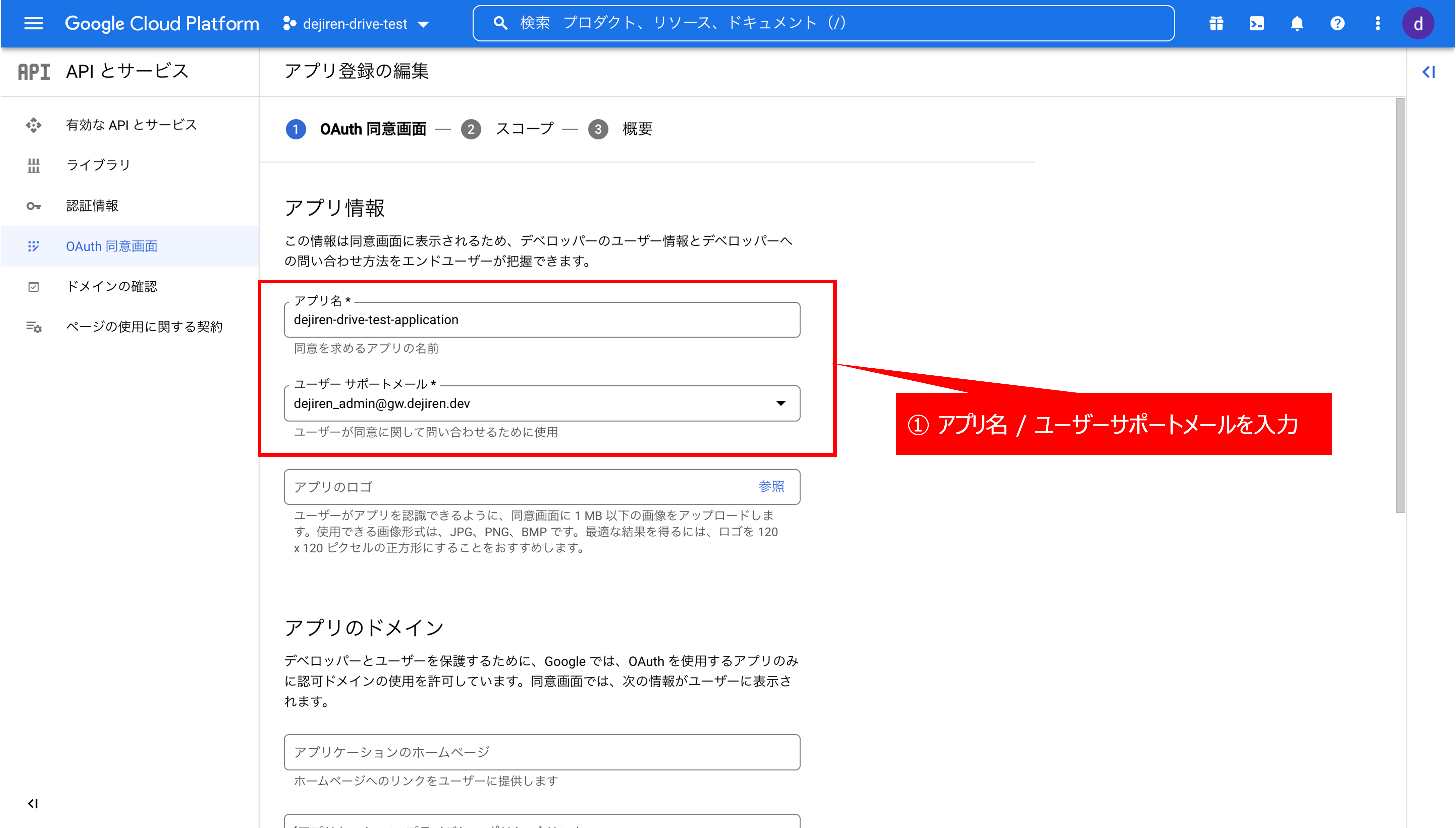Open ライブラリ in the sidebar
Screen dimensions: 1456x828
point(129,166)
